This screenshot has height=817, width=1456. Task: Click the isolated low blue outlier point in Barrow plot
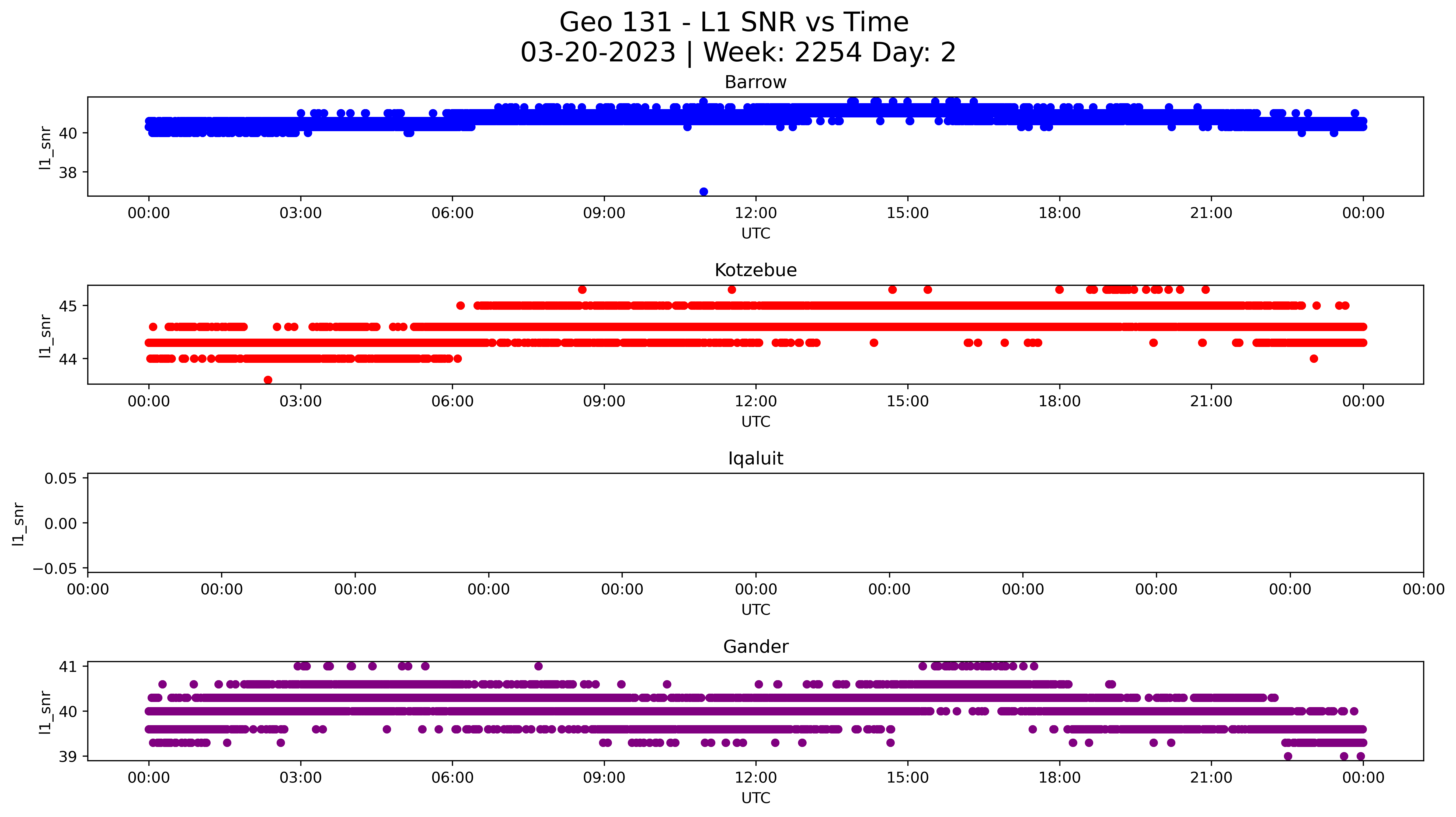pyautogui.click(x=704, y=192)
